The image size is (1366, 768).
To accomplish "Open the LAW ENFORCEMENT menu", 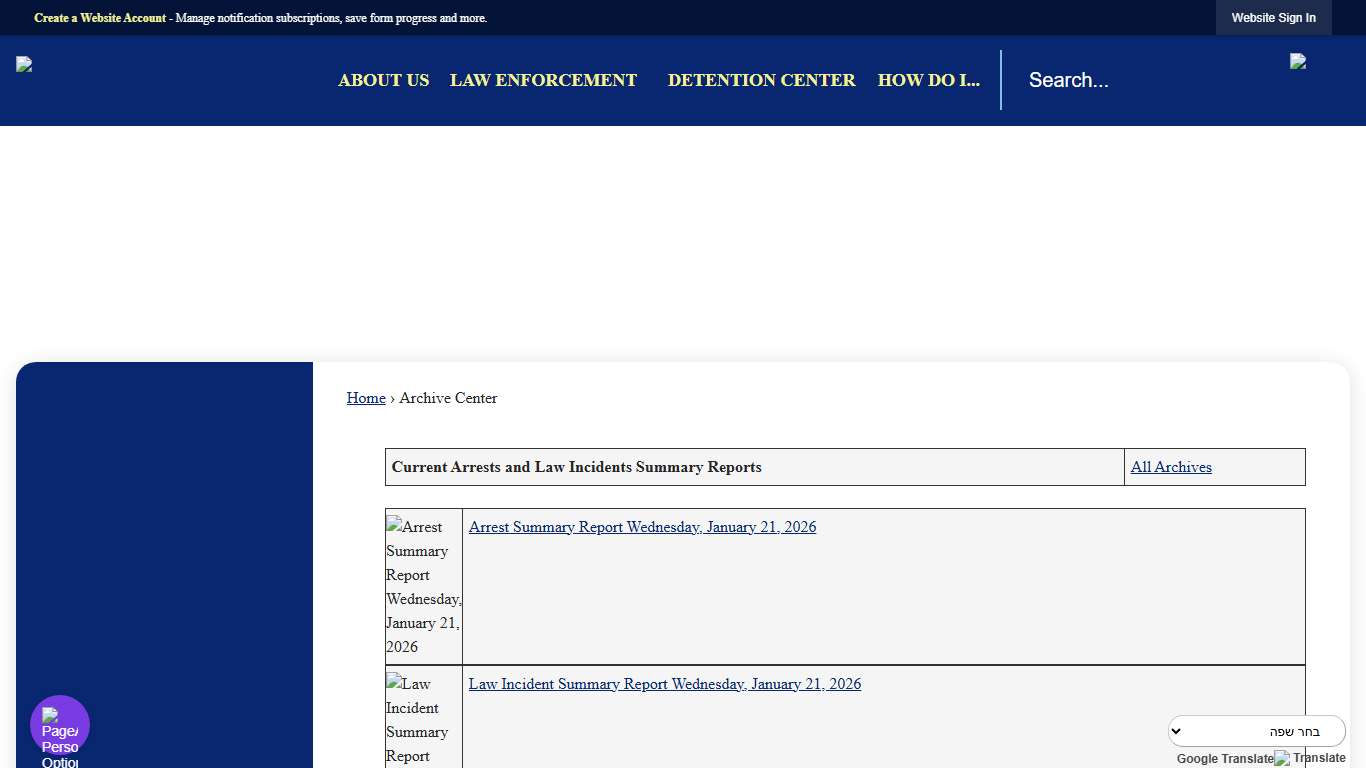I will point(543,80).
